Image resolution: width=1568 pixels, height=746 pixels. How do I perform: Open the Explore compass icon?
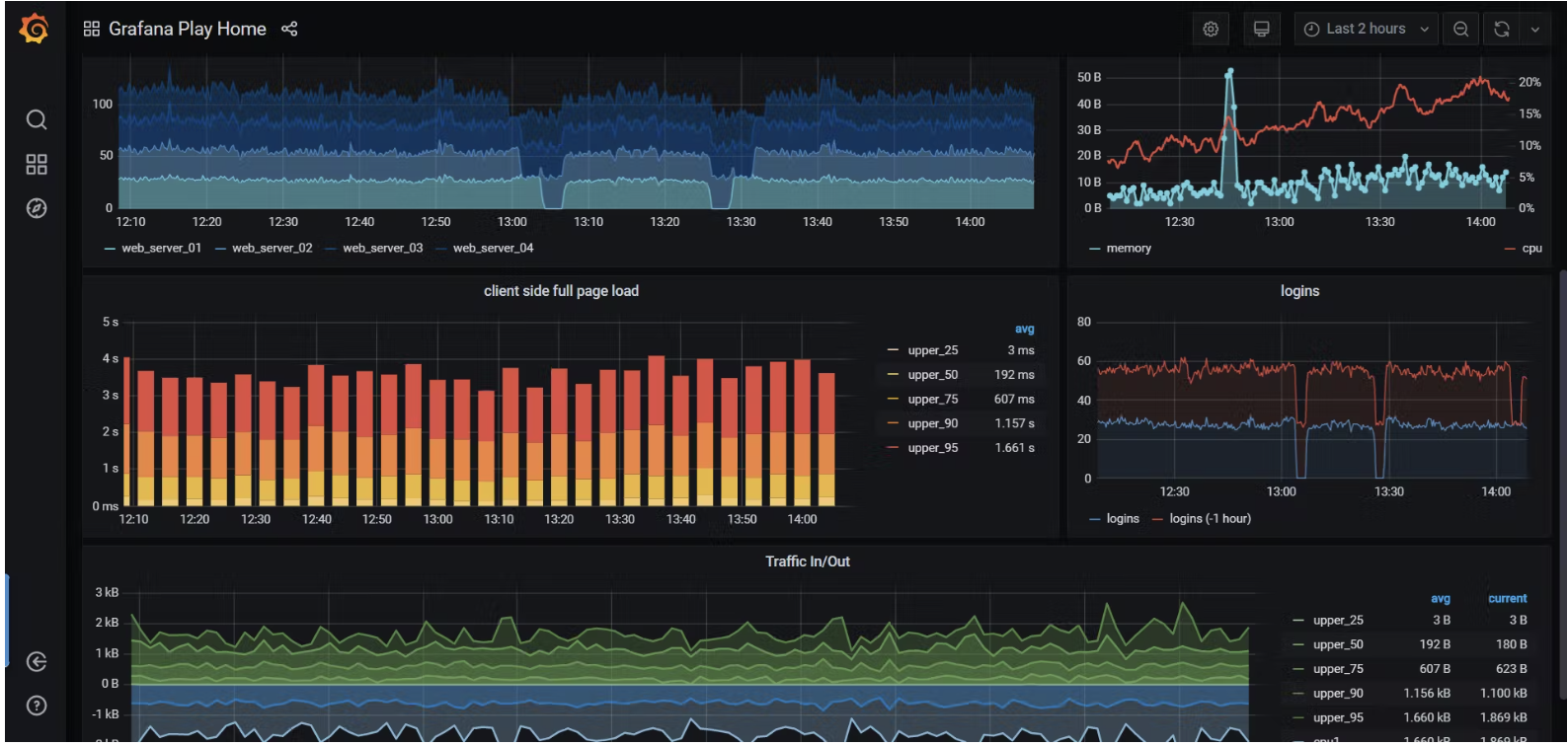[37, 208]
